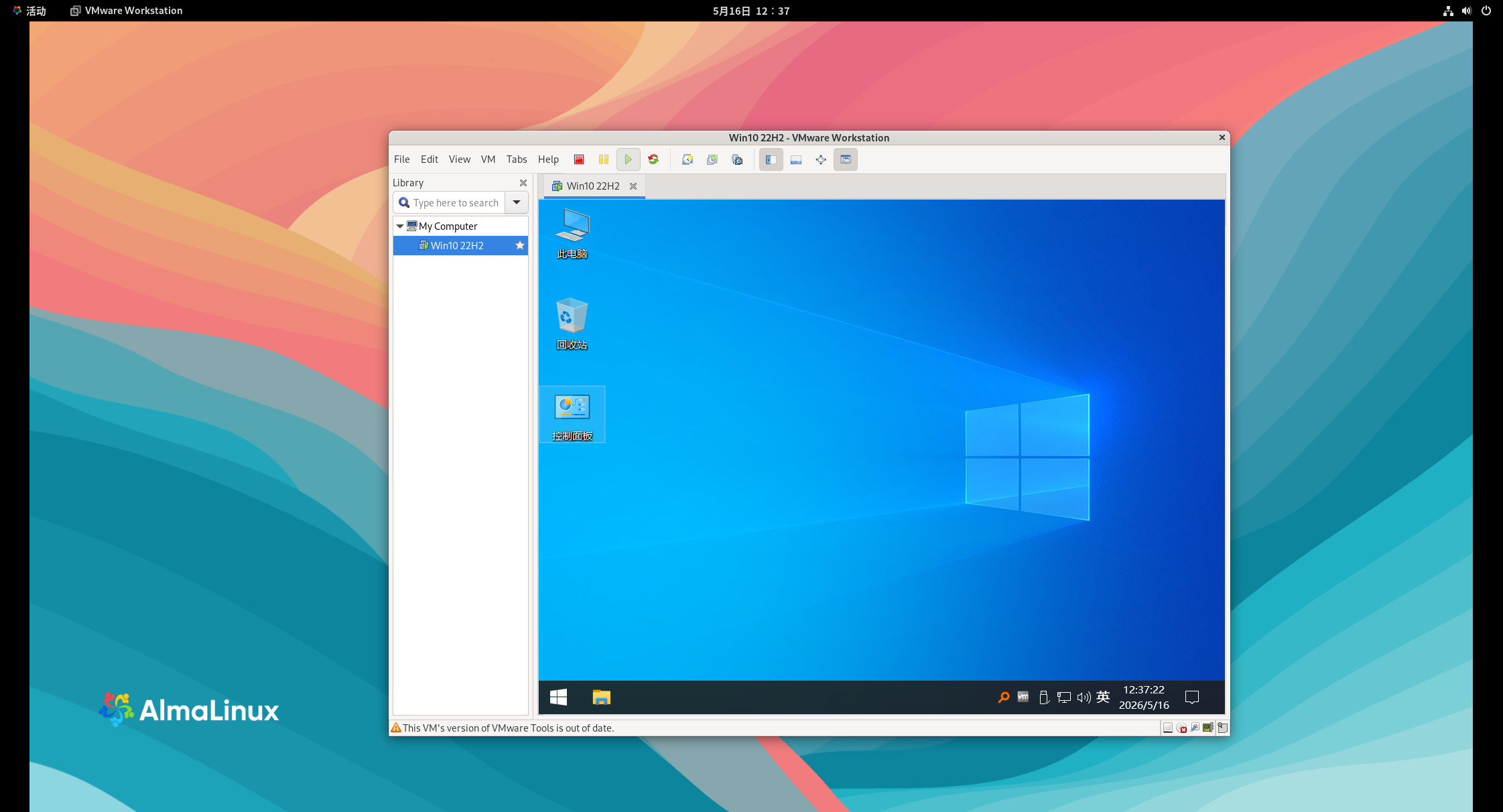
Task: Power on the VM with the green play icon
Action: (x=629, y=159)
